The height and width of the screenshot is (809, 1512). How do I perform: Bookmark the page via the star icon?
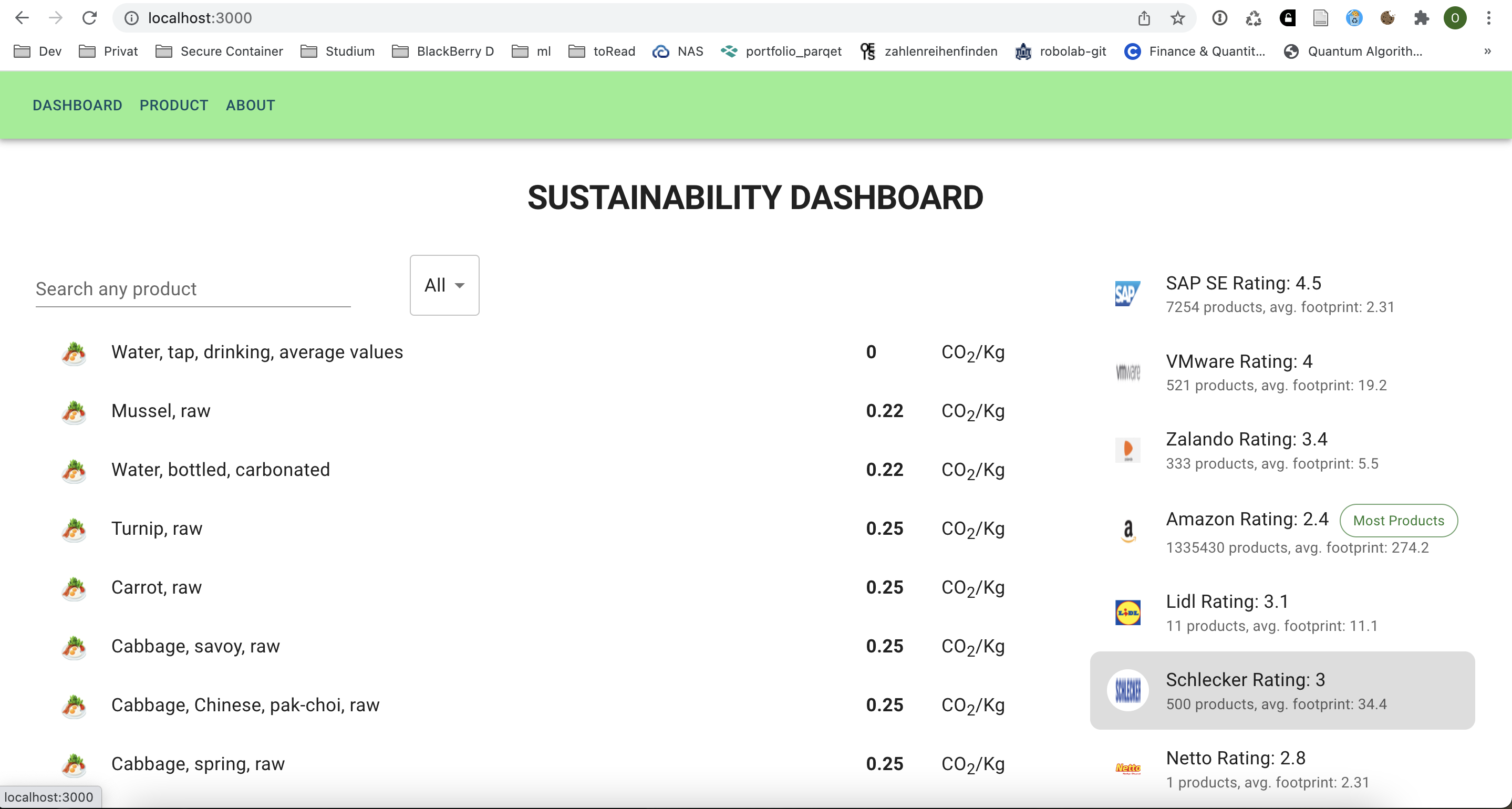[x=1177, y=18]
